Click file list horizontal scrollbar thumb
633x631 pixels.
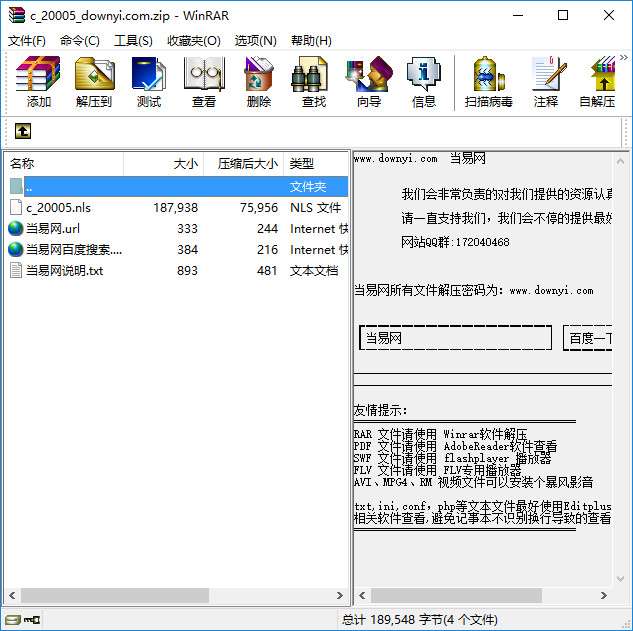click(115, 595)
